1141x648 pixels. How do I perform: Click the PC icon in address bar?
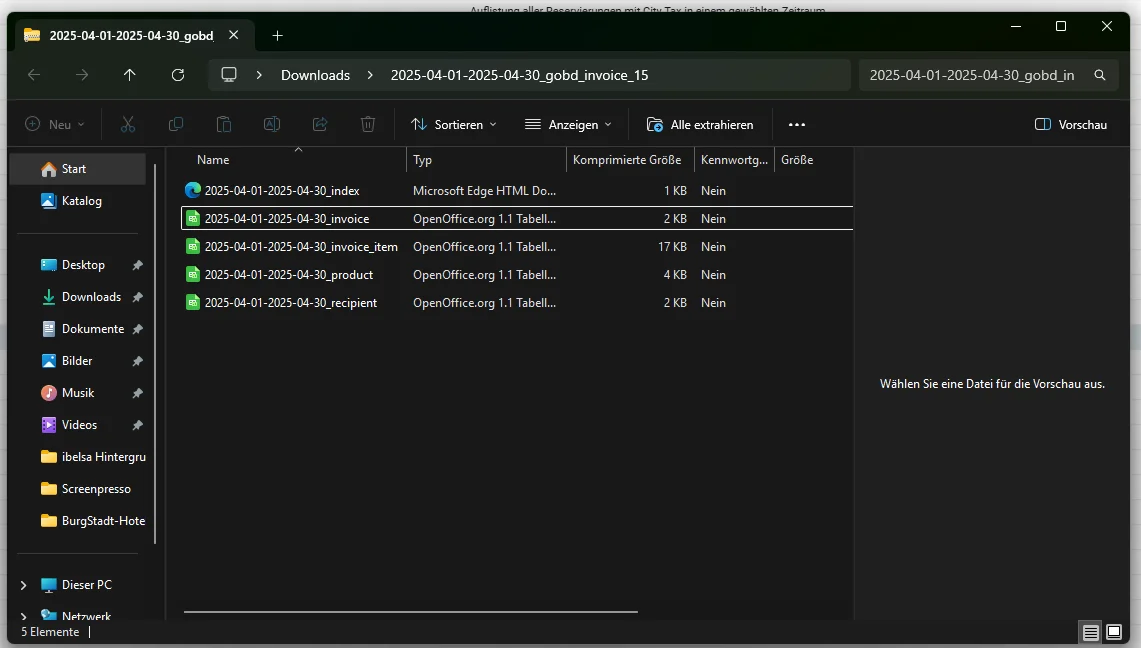(229, 75)
